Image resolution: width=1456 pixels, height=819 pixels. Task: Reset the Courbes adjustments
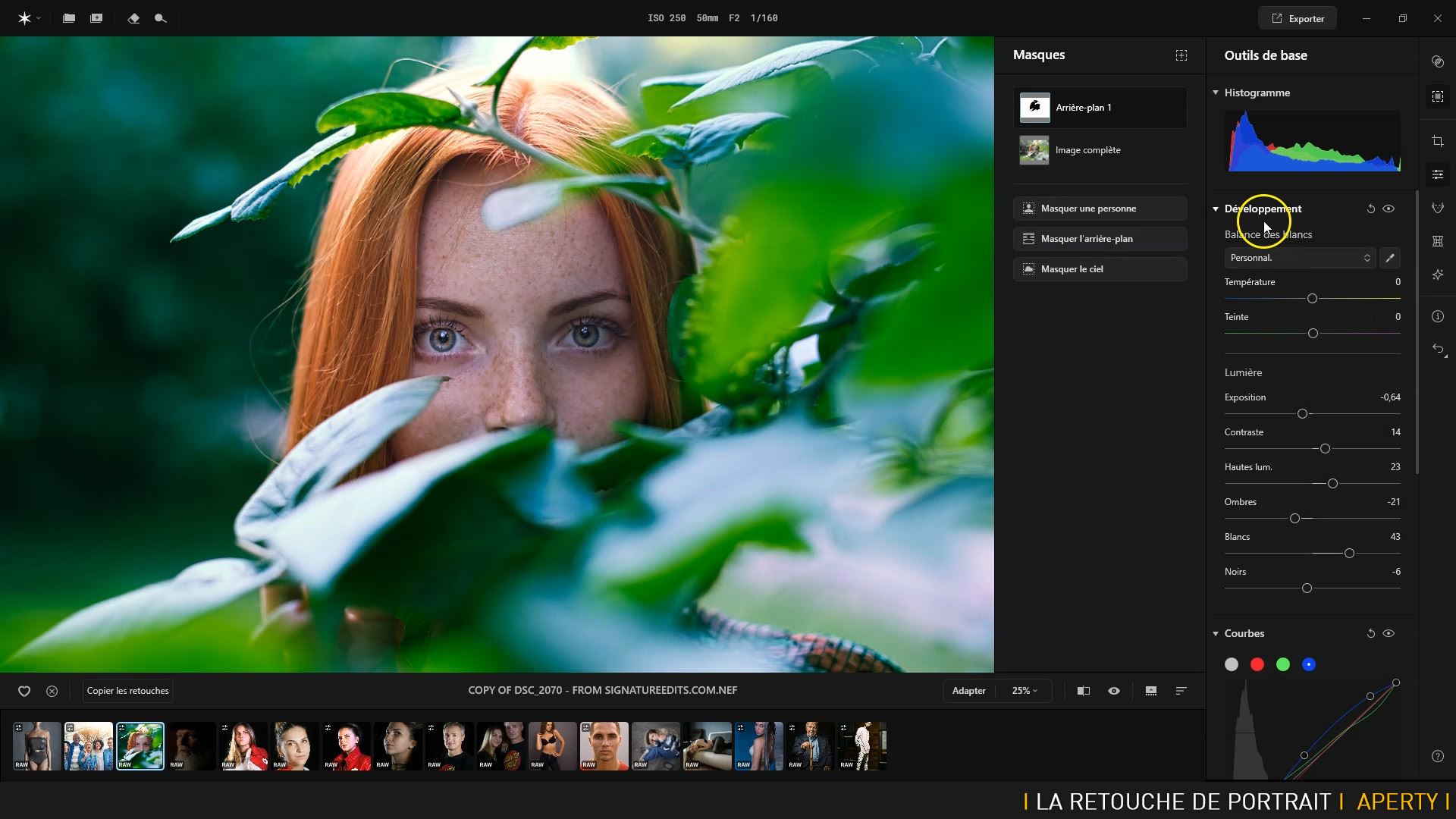point(1370,633)
